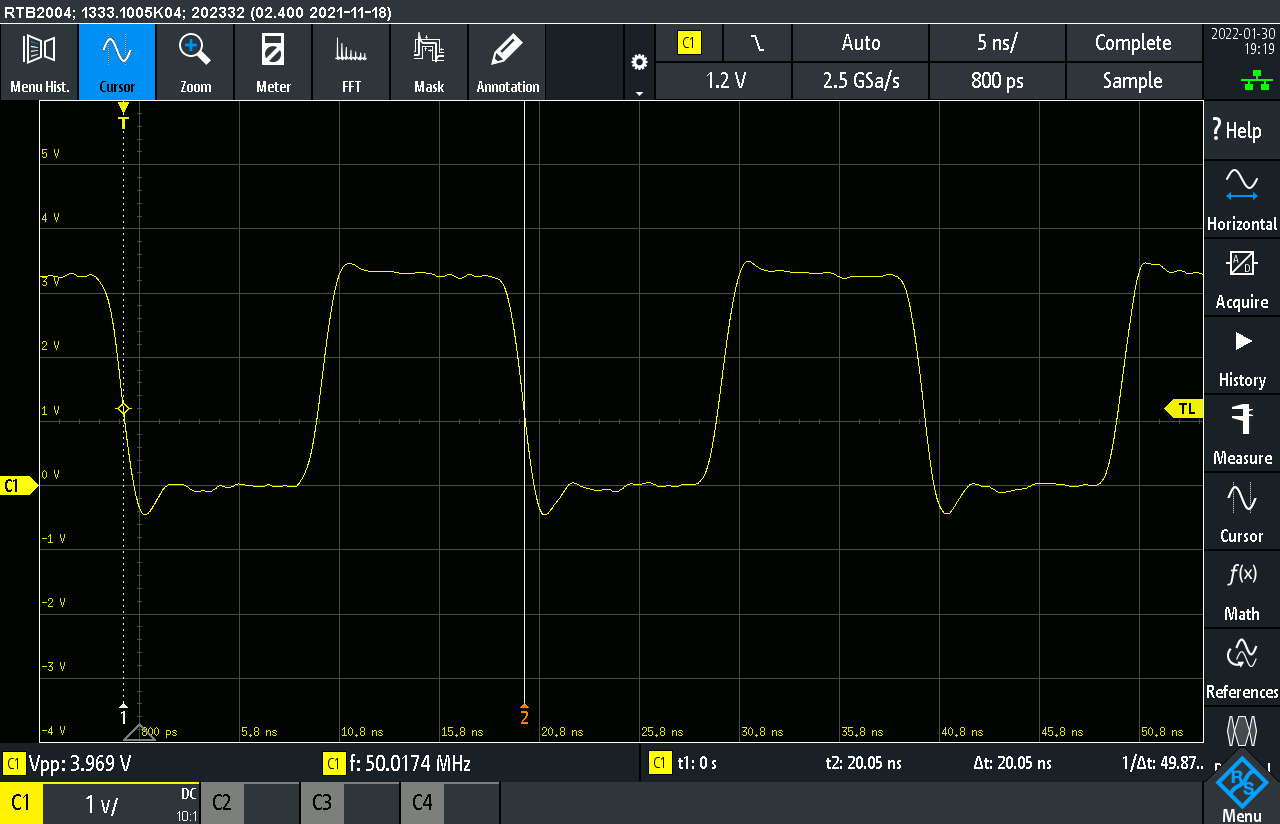Screen dimensions: 1280x824
Task: Toggle channel C3 on
Action: [x=349, y=803]
